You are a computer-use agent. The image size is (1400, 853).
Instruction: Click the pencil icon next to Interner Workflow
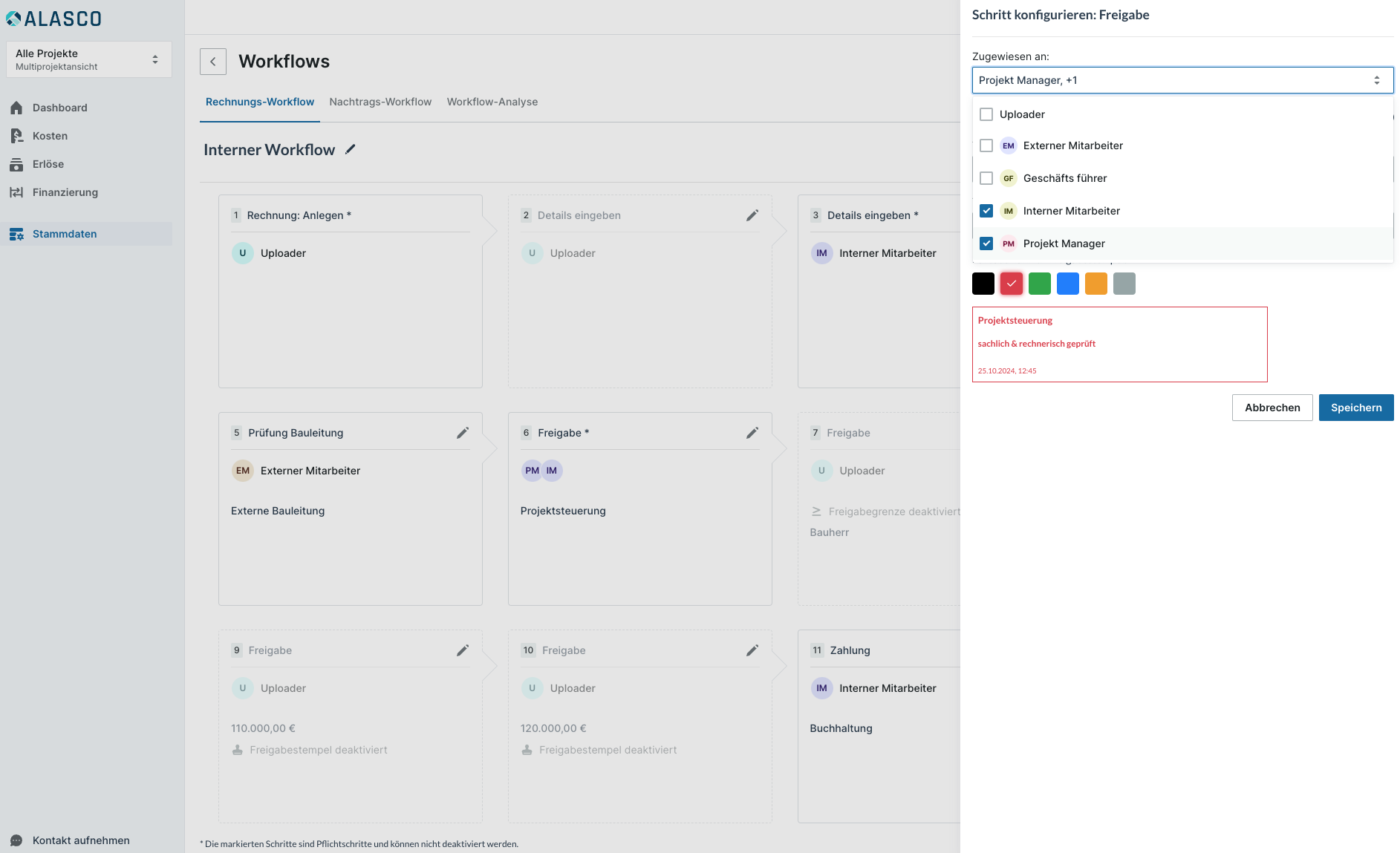pyautogui.click(x=351, y=149)
